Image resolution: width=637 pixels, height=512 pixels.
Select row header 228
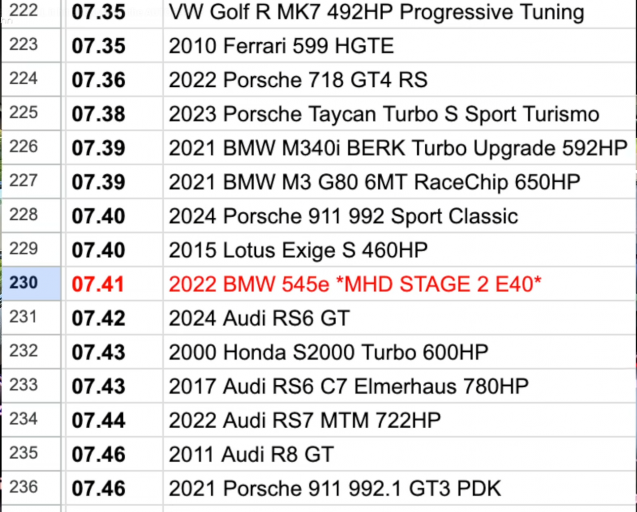[x=31, y=215]
